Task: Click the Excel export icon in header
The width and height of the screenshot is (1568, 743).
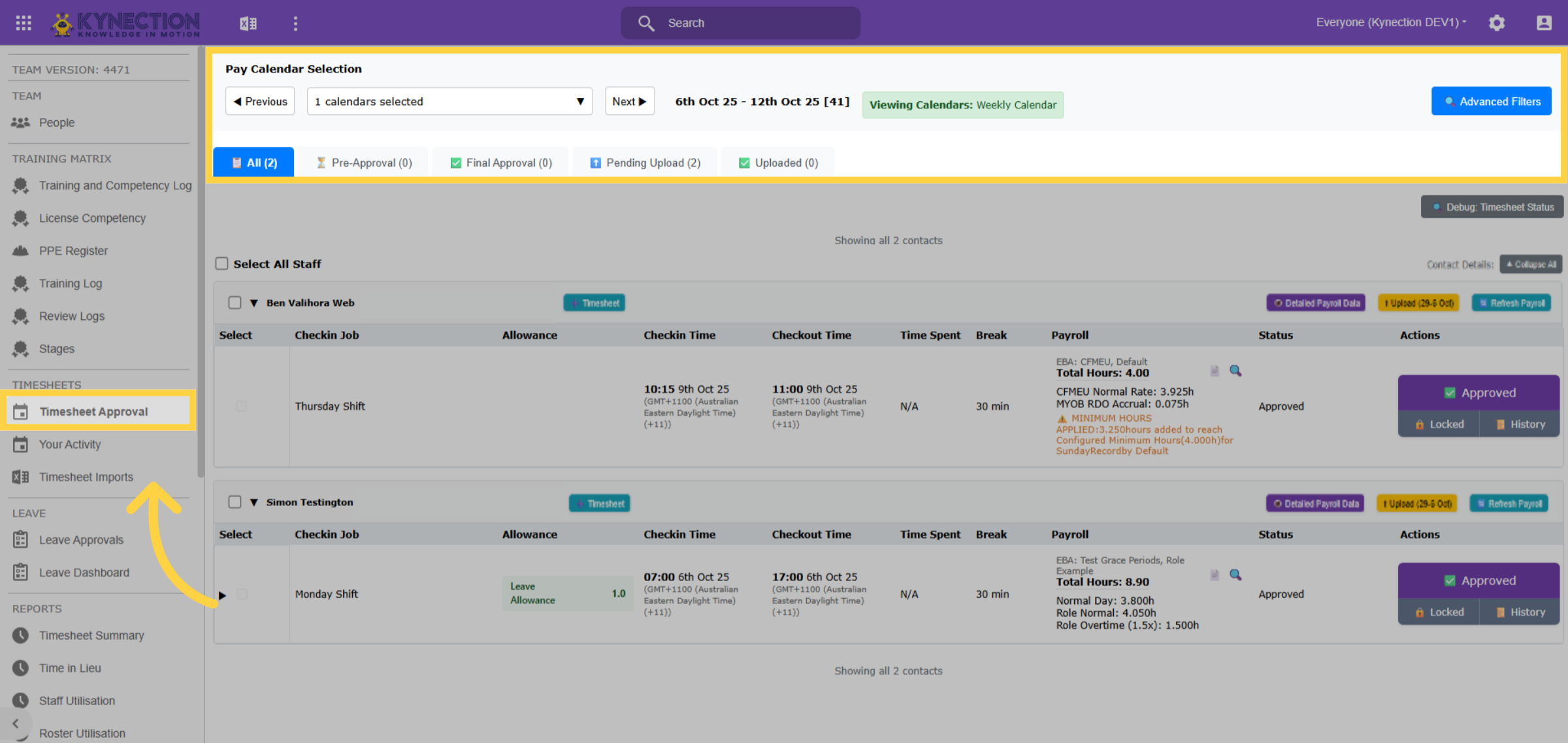Action: [x=248, y=24]
